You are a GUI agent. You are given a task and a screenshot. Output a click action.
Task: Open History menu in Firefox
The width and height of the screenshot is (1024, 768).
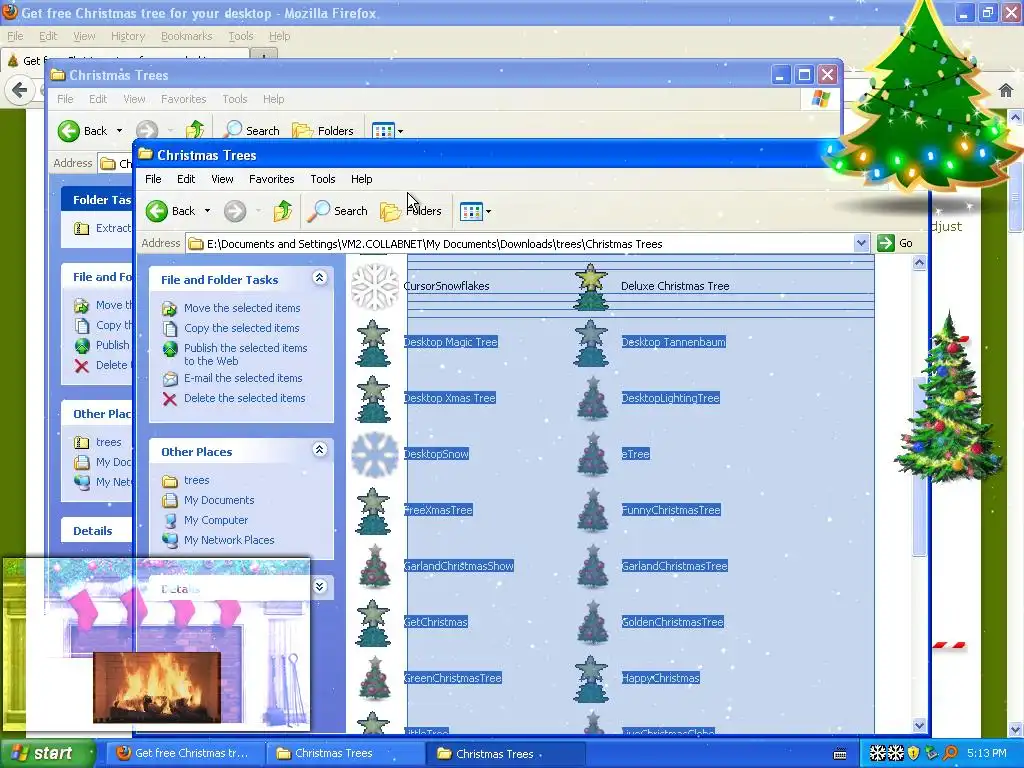(127, 36)
